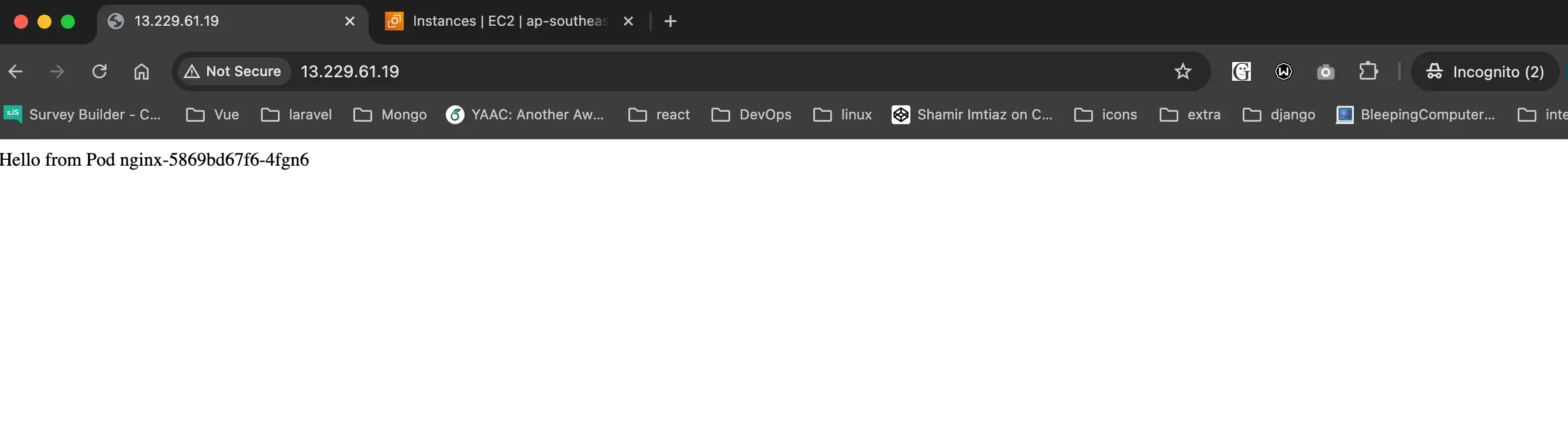Open the Extensions puzzle menu
1568x446 pixels.
1368,72
